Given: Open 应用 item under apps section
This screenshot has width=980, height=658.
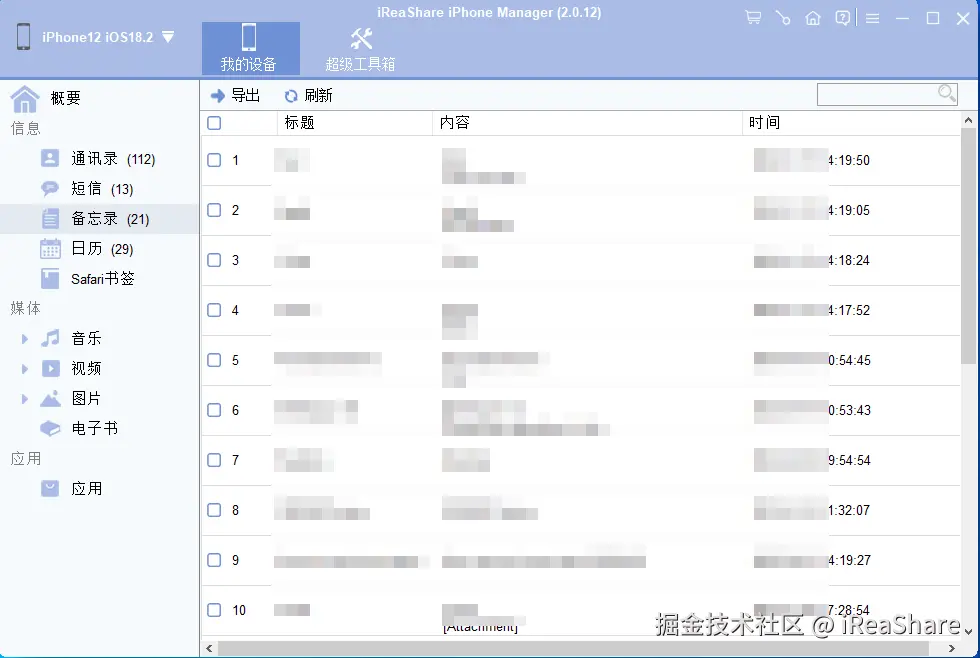Looking at the screenshot, I should pyautogui.click(x=87, y=489).
